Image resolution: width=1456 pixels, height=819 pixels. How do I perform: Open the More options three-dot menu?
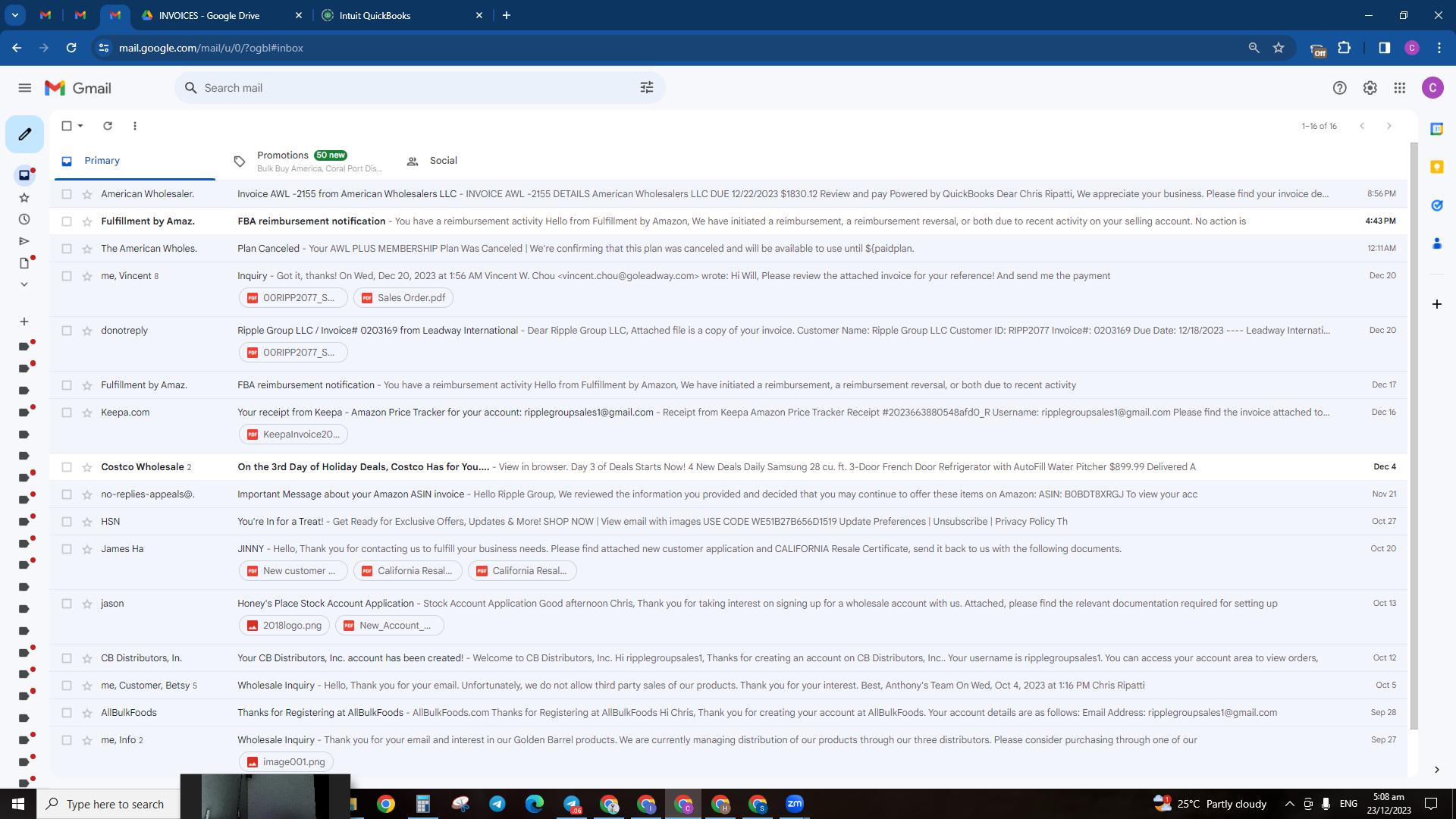(x=135, y=126)
